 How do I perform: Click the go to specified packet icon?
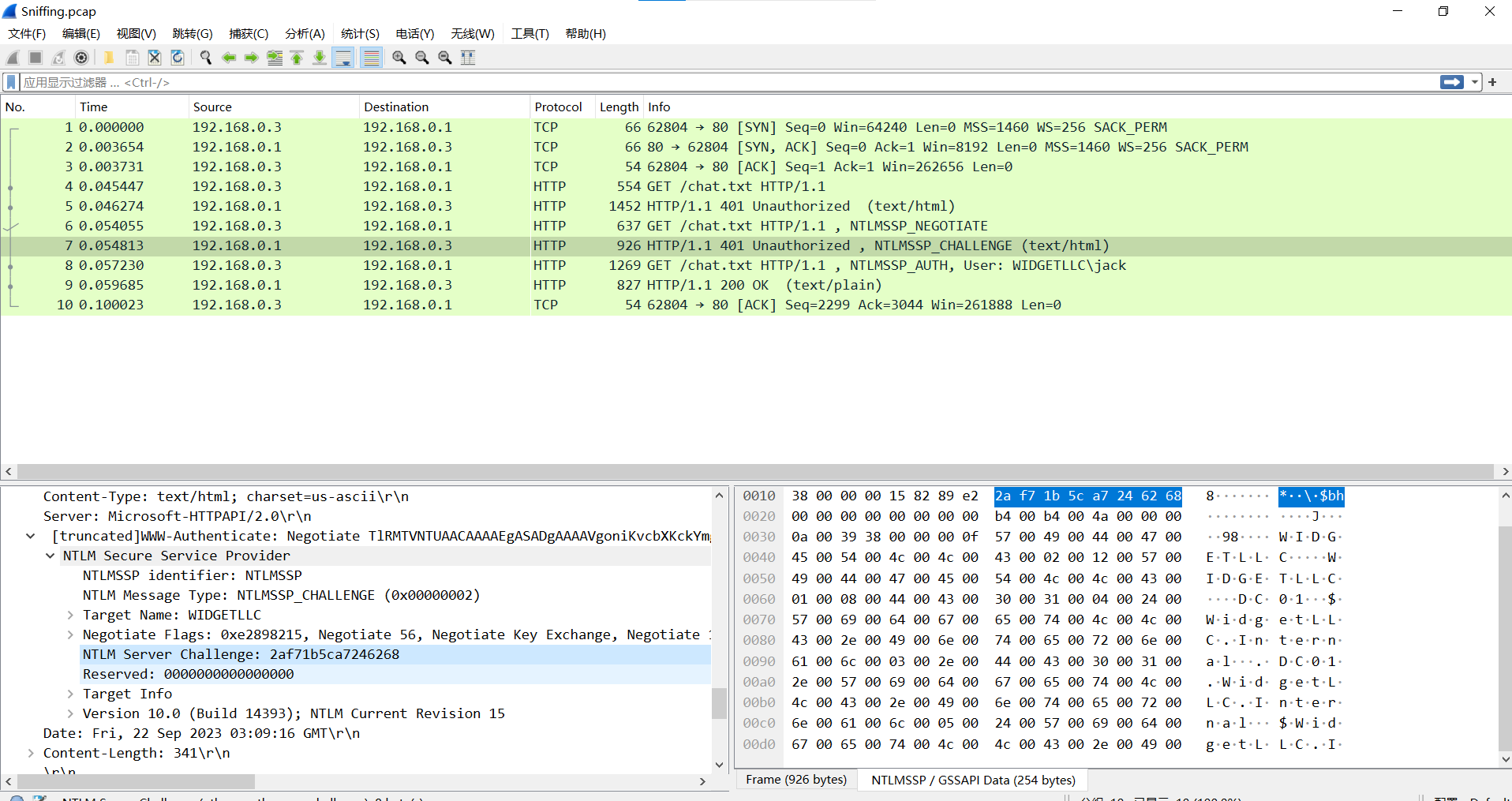click(x=275, y=58)
